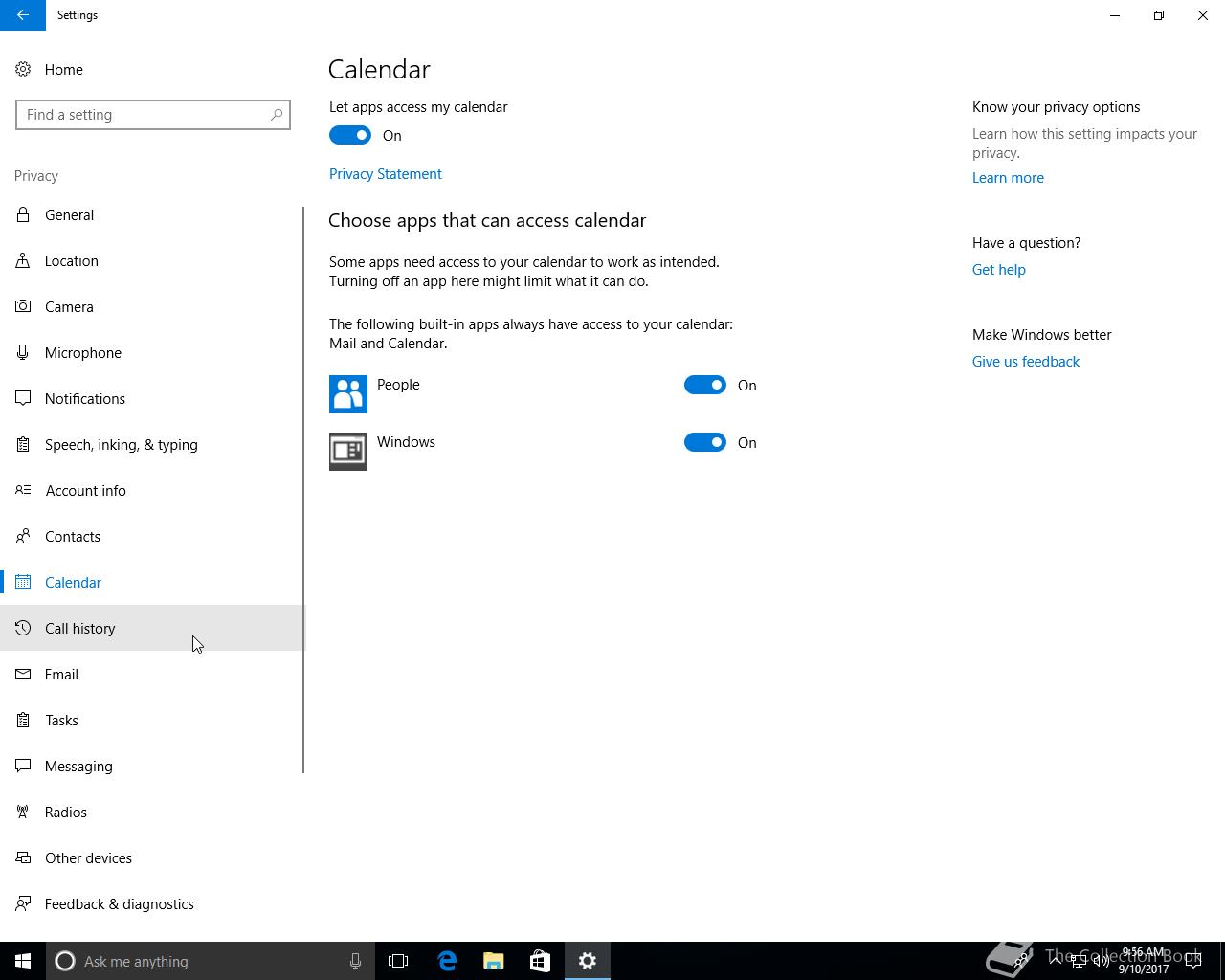Screen dimensions: 1225x980
Task: Click the People app icon
Action: pyautogui.click(x=348, y=394)
